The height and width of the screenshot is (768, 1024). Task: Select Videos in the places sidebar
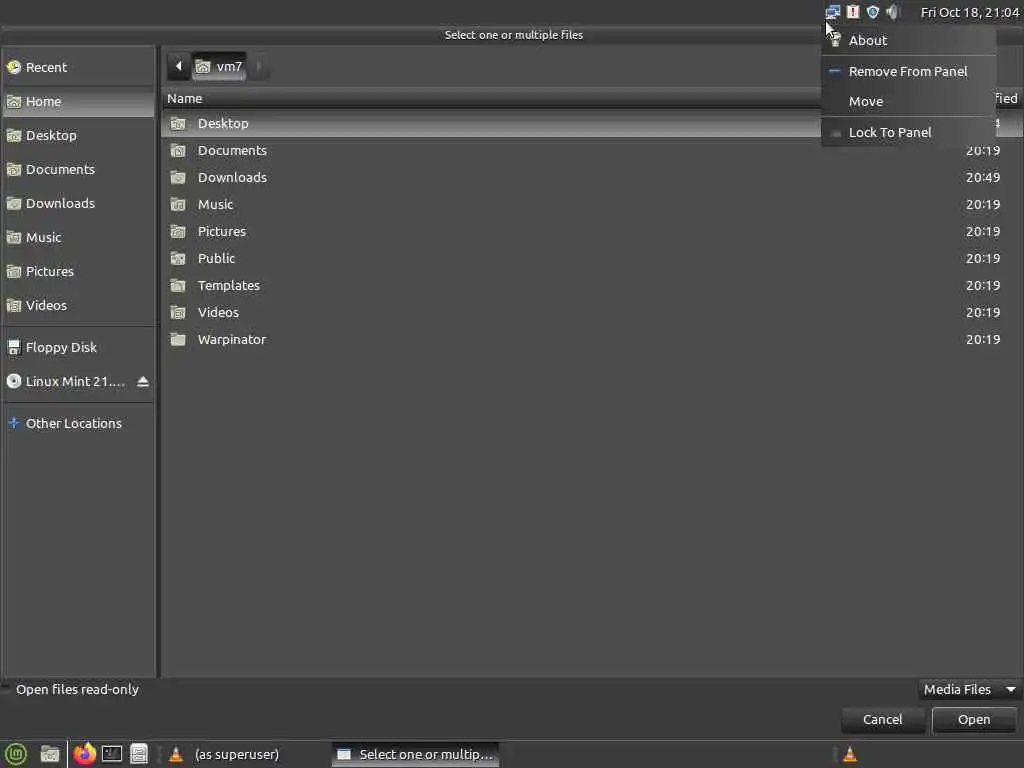click(x=78, y=305)
